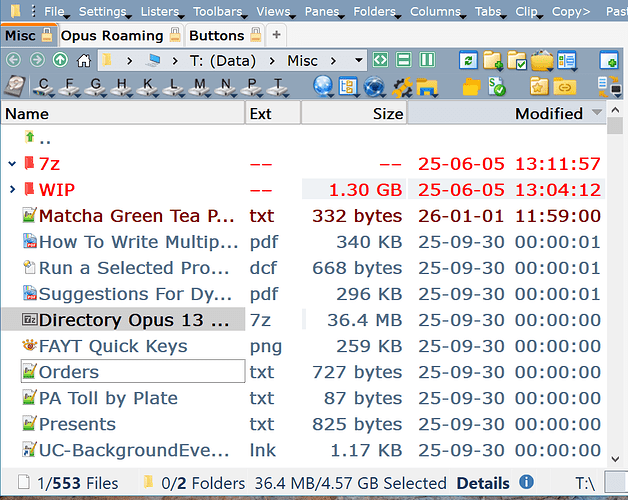
Task: Open the view mode list icon
Action: (x=567, y=60)
